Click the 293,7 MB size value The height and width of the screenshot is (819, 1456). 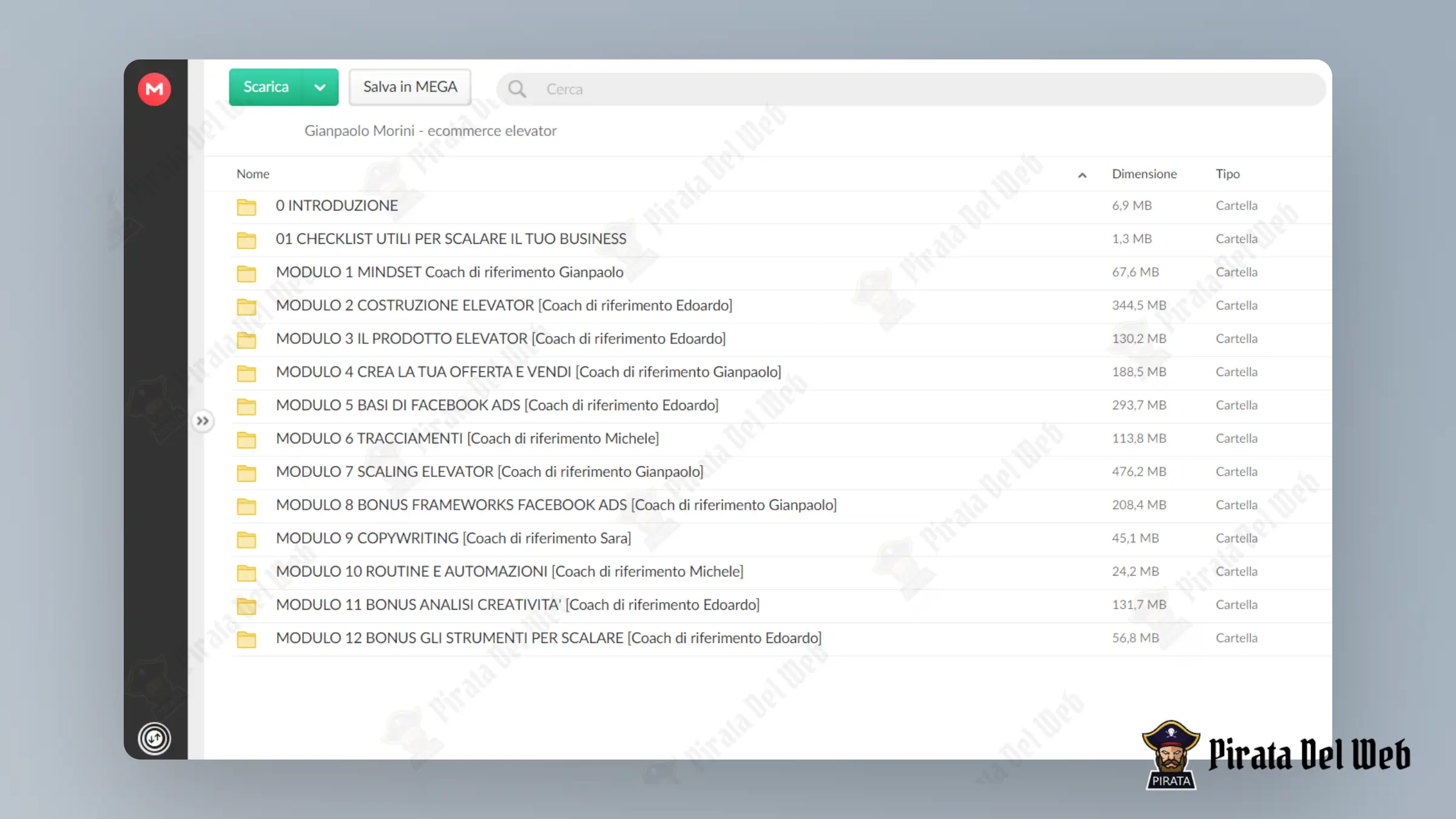pos(1139,405)
